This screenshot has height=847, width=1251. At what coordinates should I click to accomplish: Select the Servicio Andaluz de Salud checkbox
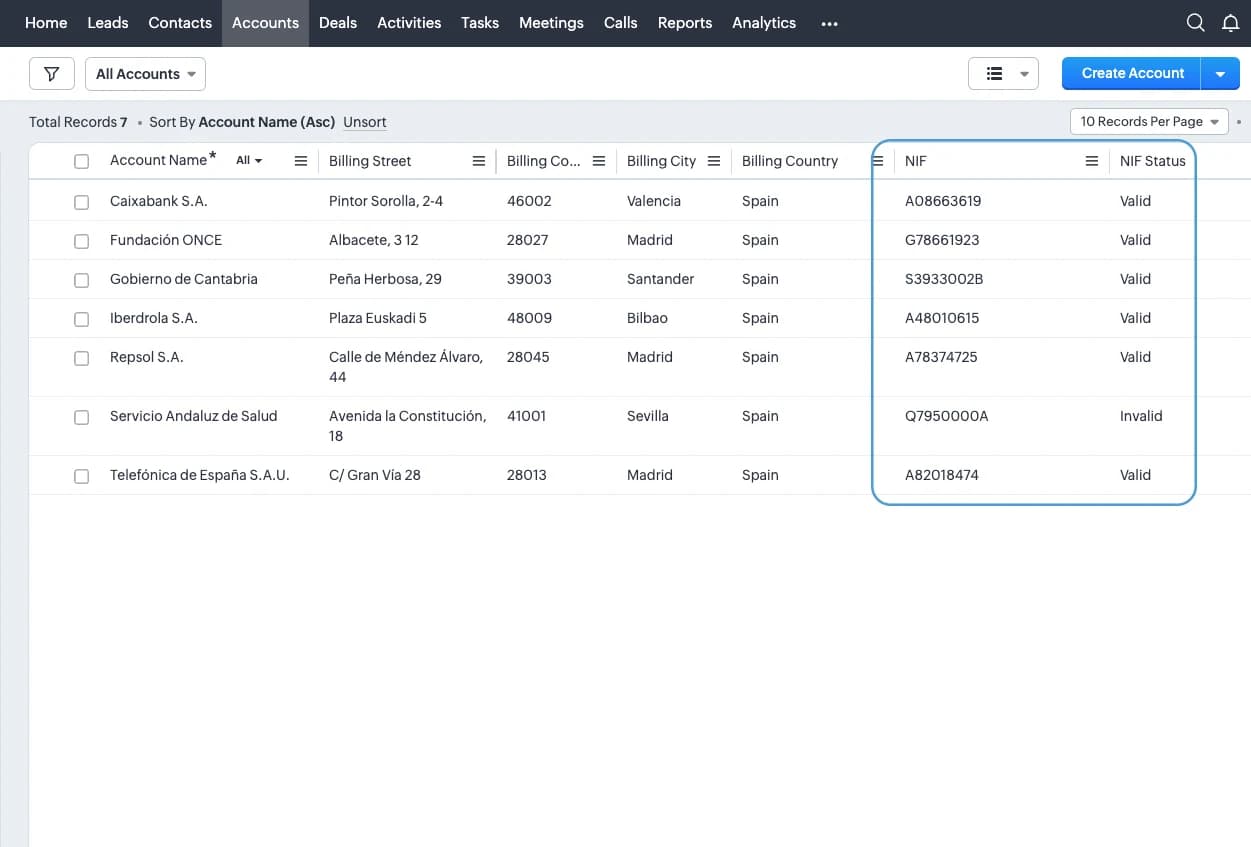point(82,417)
